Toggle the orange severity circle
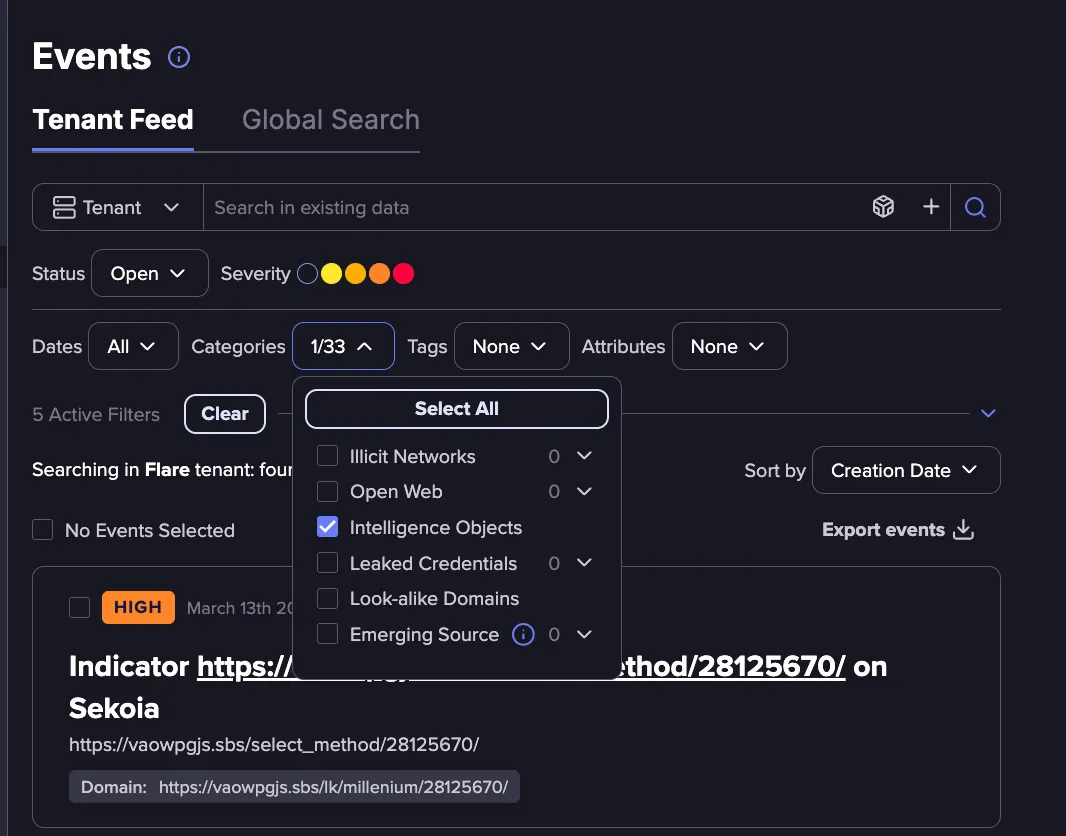This screenshot has height=836, width=1066. point(379,273)
